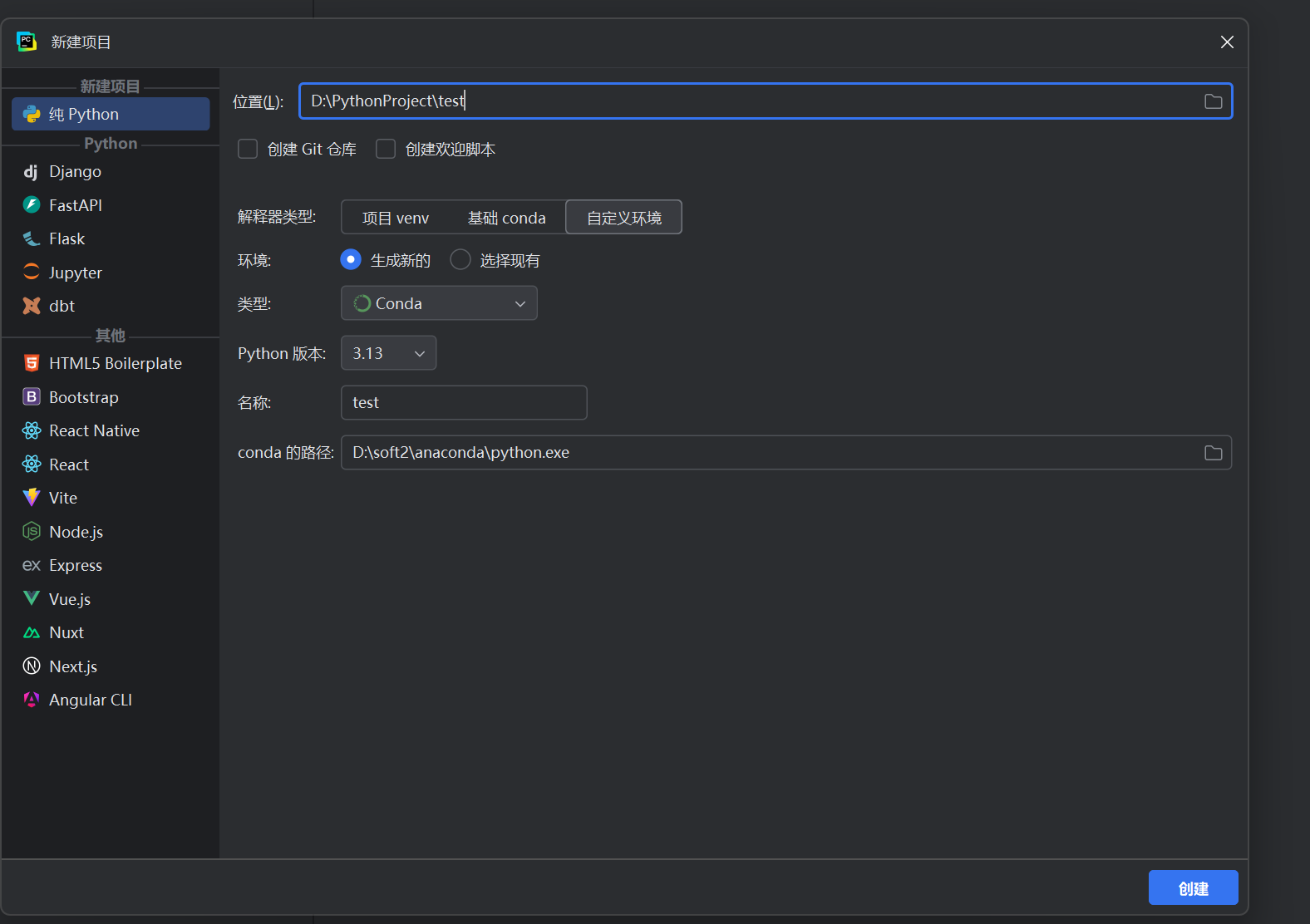
Task: Close the 新建项目 dialog
Action: (x=1227, y=42)
